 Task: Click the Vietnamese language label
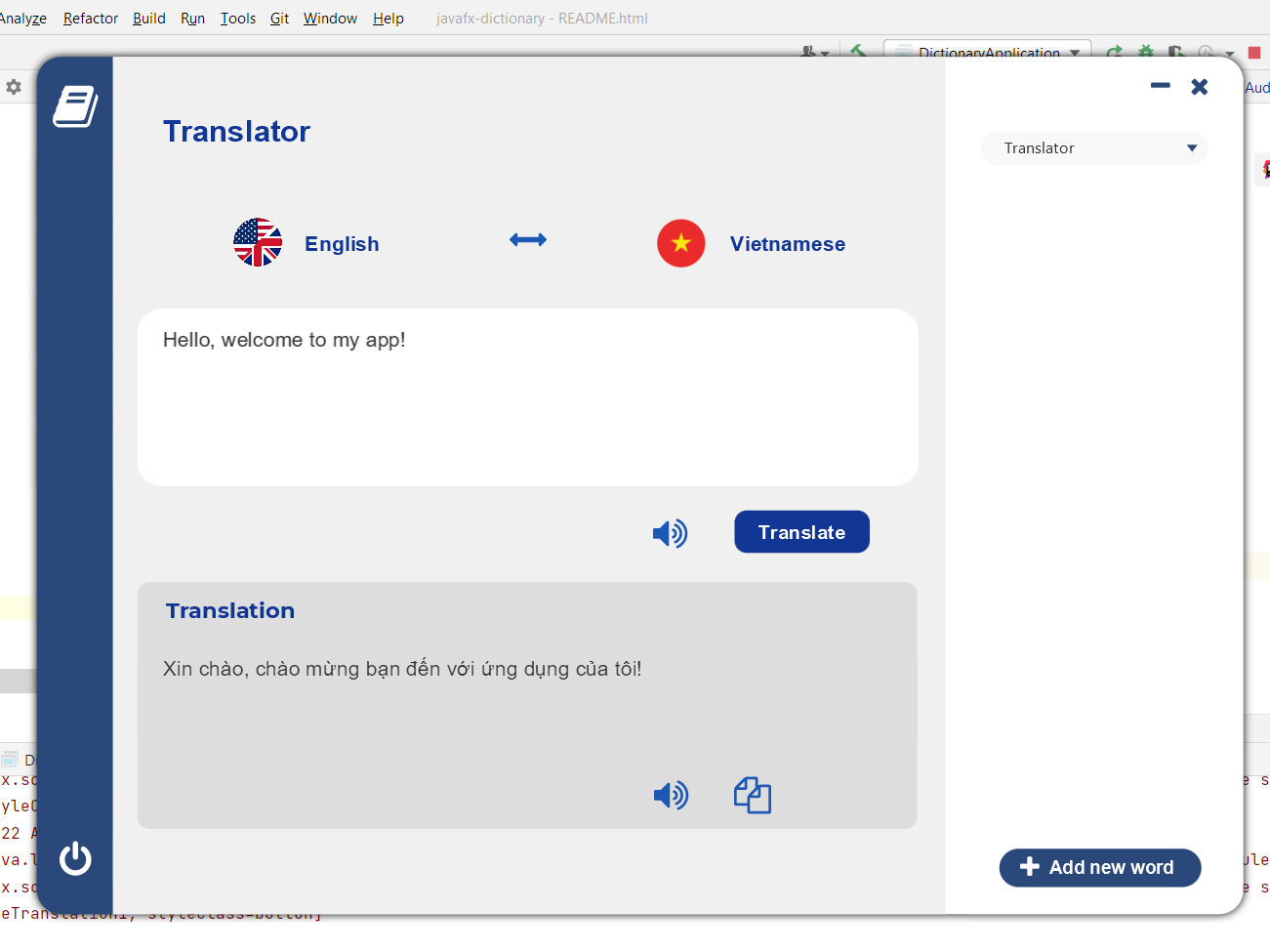click(x=788, y=244)
